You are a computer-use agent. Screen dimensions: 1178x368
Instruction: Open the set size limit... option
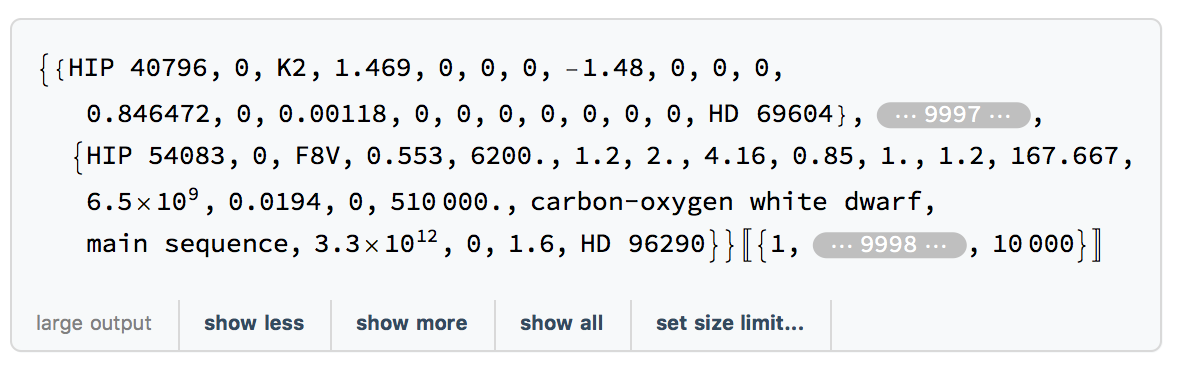[x=729, y=324]
